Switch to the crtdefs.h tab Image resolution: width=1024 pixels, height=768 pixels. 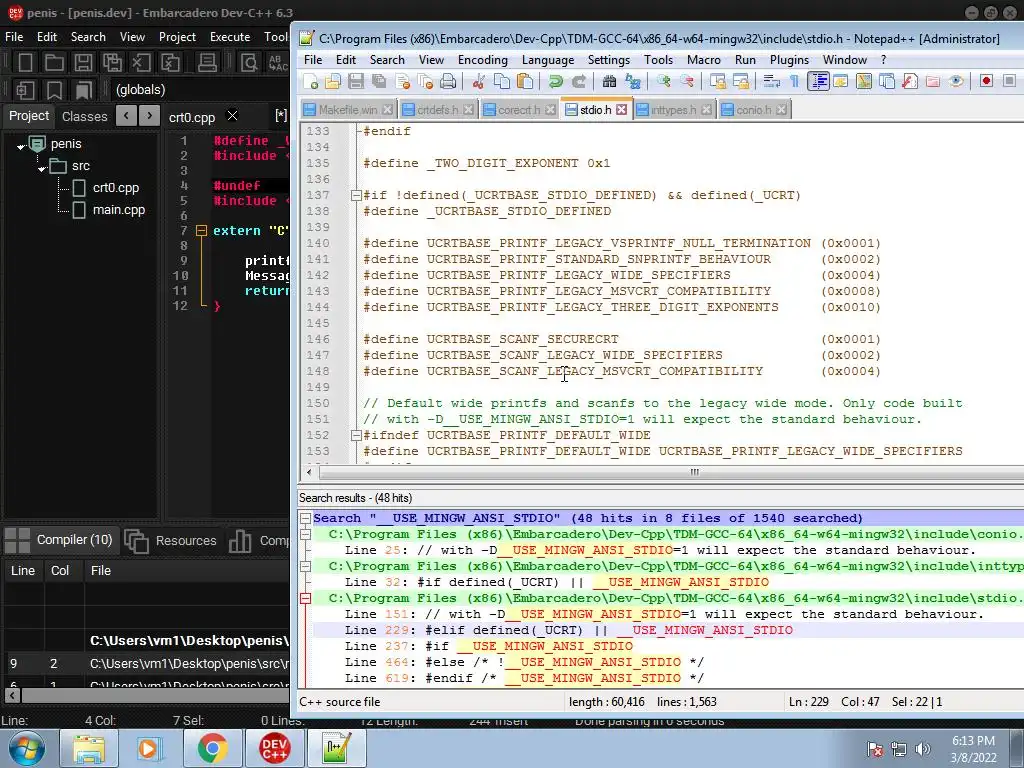pyautogui.click(x=437, y=110)
